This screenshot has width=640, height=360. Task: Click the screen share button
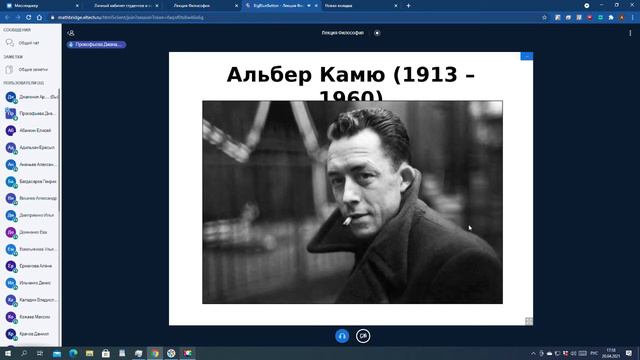coord(363,336)
